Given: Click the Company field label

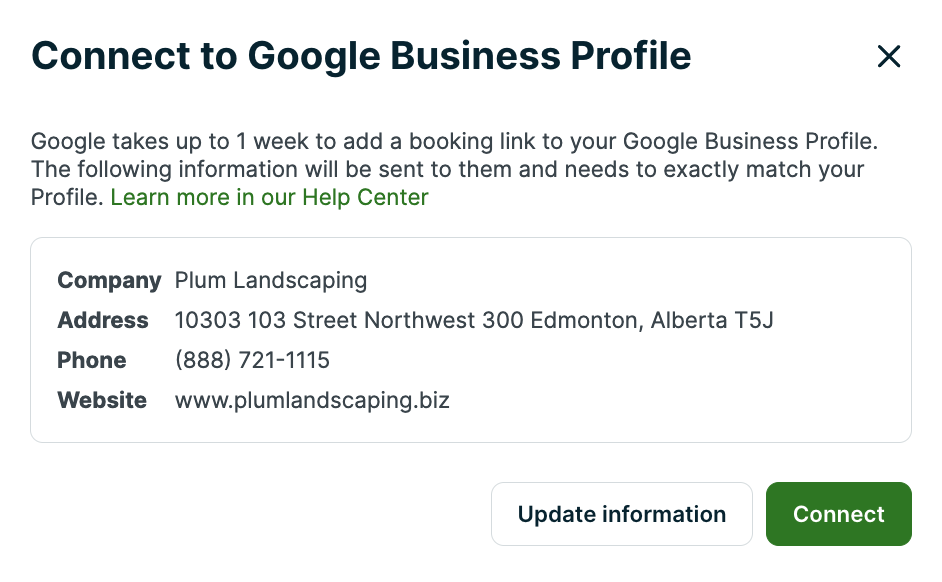Looking at the screenshot, I should coord(109,281).
